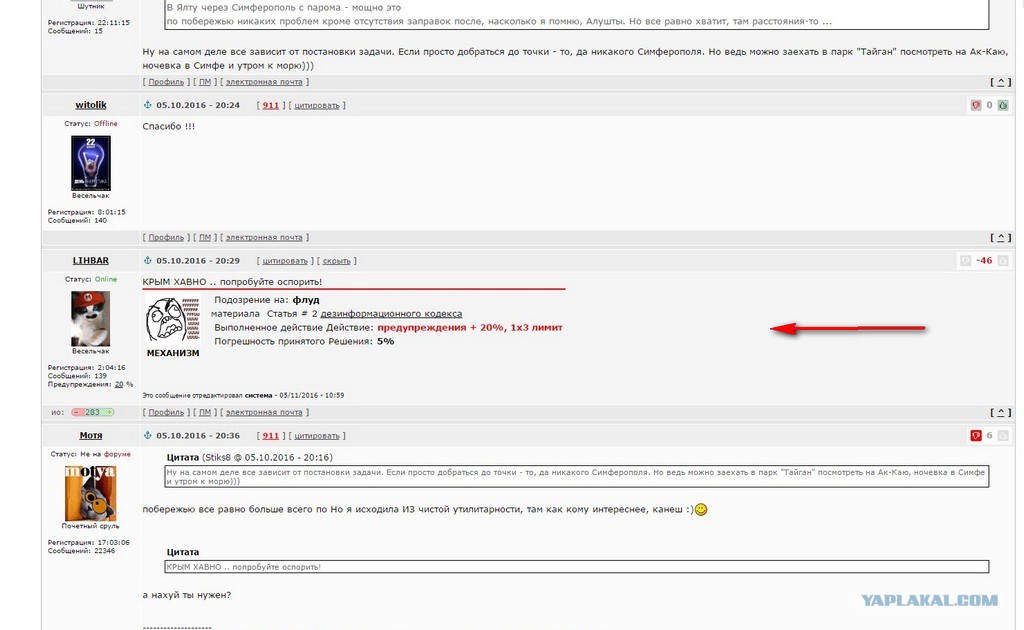Click the anchor permalink icon on witolik's post
This screenshot has height=630, width=1024.
click(147, 105)
